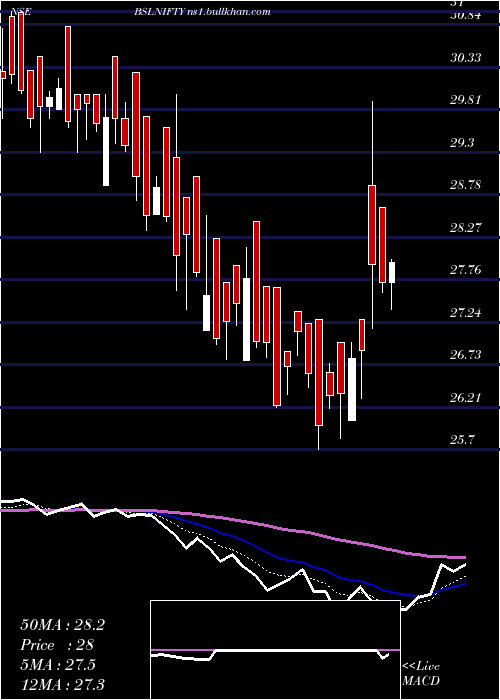Click the 27.76 price axis label
The image size is (500, 700).
coord(466,270)
